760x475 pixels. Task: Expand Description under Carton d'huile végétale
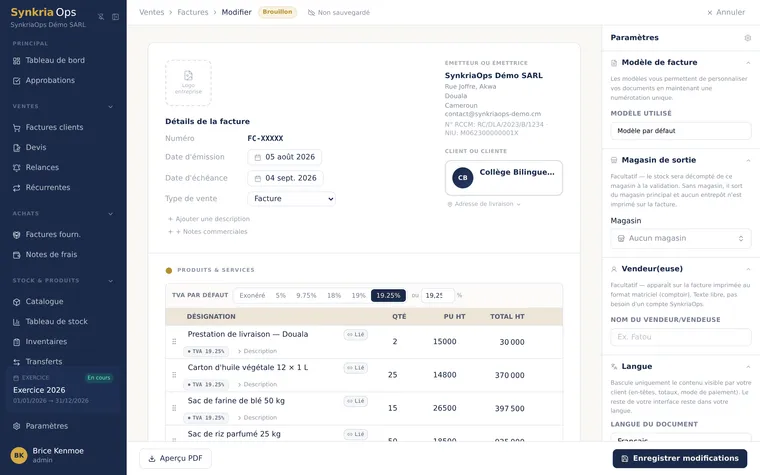pos(257,384)
